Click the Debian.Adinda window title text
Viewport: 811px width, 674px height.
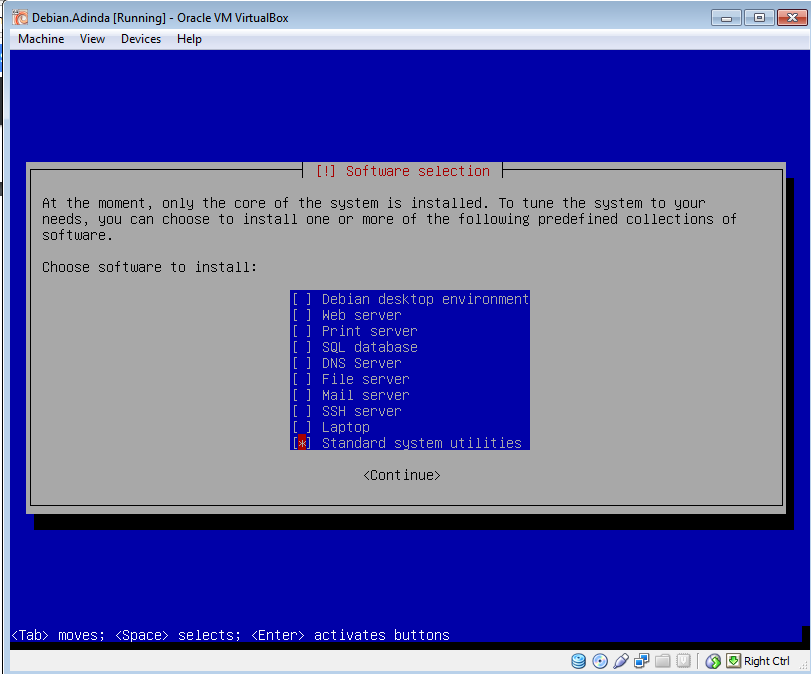pyautogui.click(x=160, y=18)
